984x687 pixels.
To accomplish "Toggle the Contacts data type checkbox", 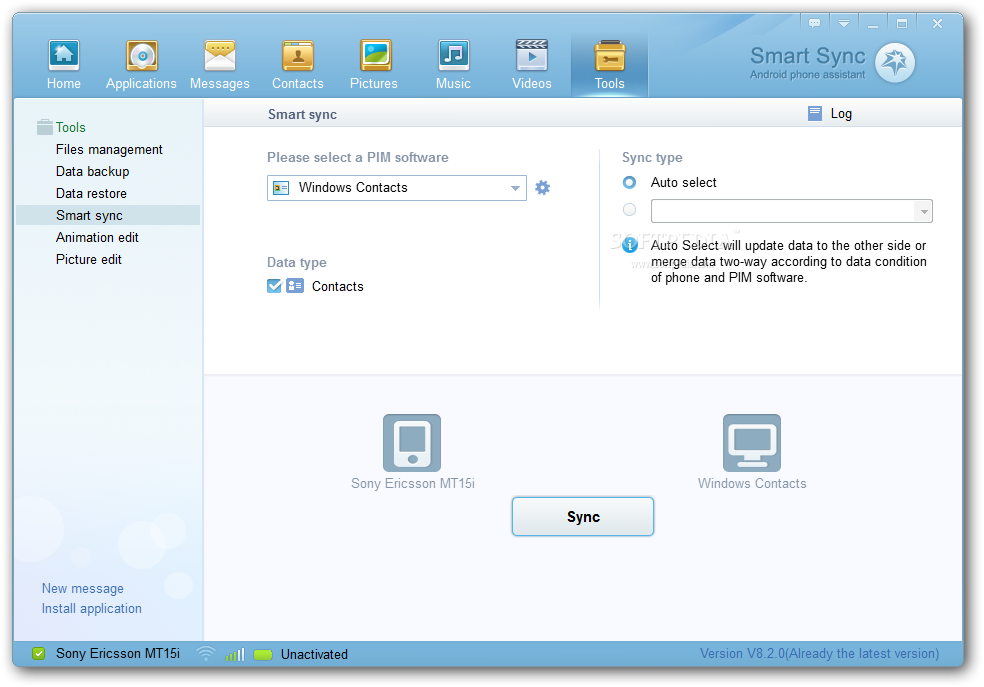I will click(x=274, y=286).
